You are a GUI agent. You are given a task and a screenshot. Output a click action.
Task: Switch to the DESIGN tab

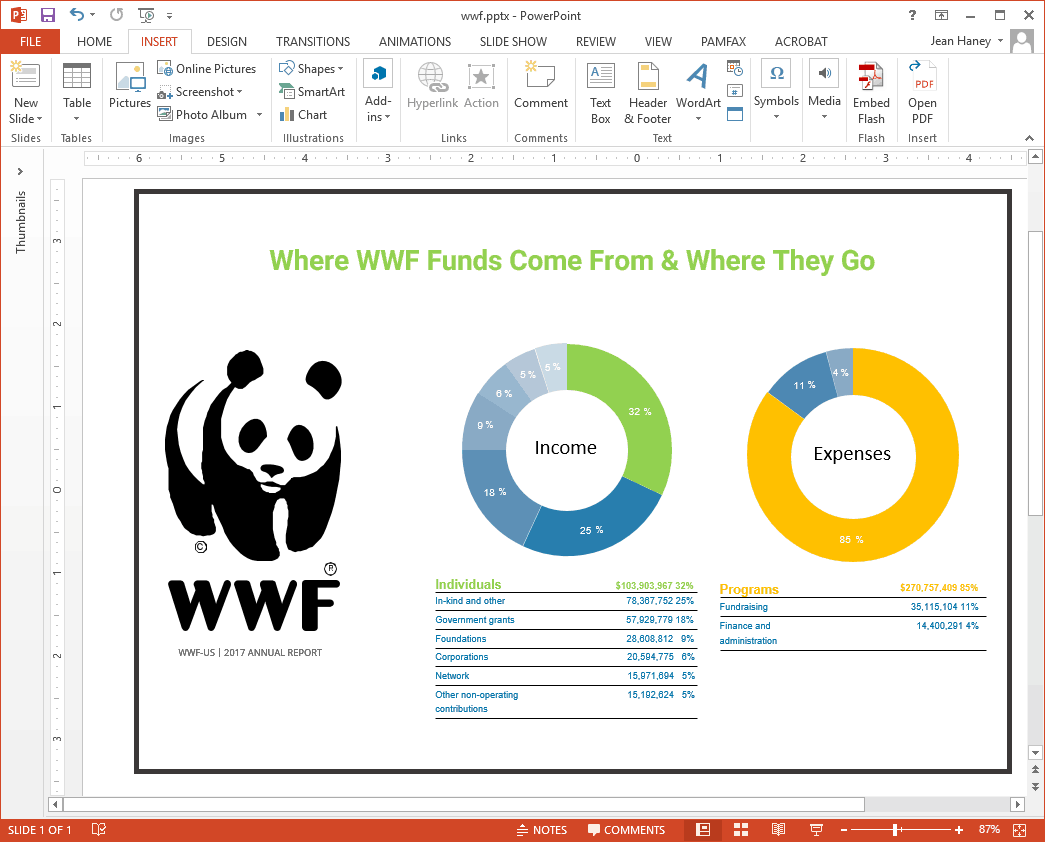[227, 41]
